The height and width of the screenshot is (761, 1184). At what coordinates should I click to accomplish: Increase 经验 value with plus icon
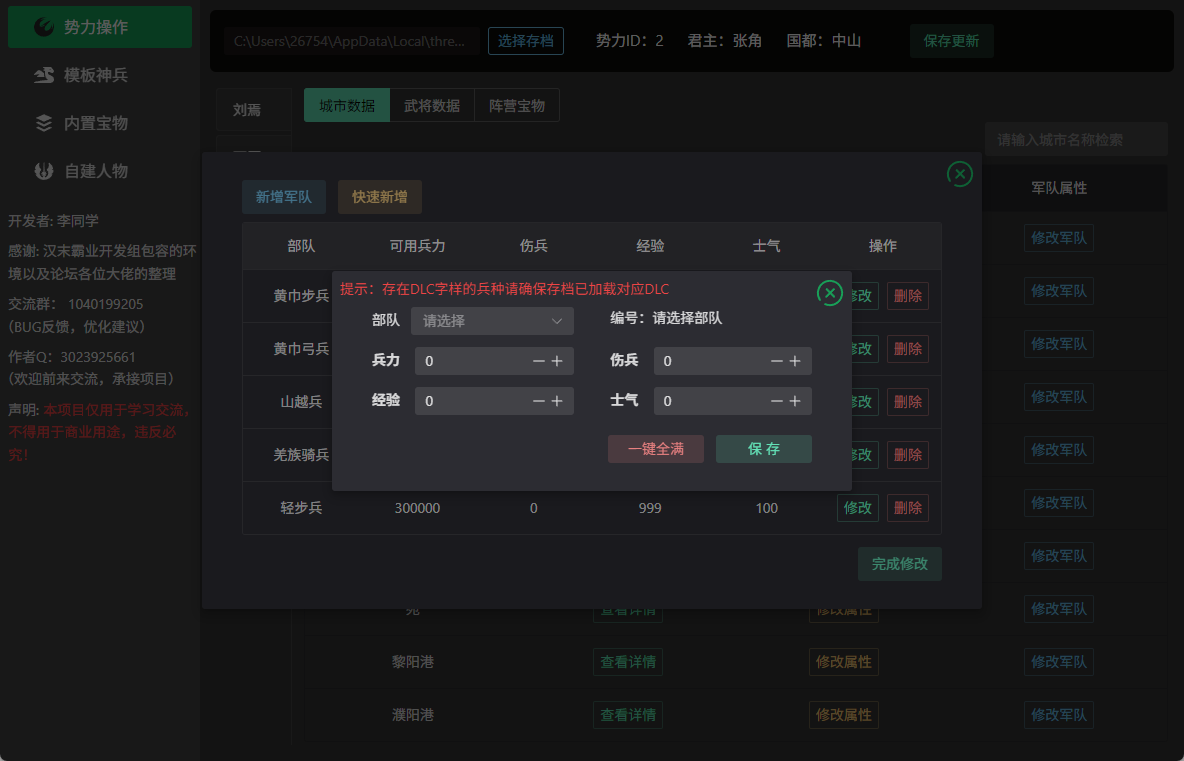pyautogui.click(x=557, y=401)
